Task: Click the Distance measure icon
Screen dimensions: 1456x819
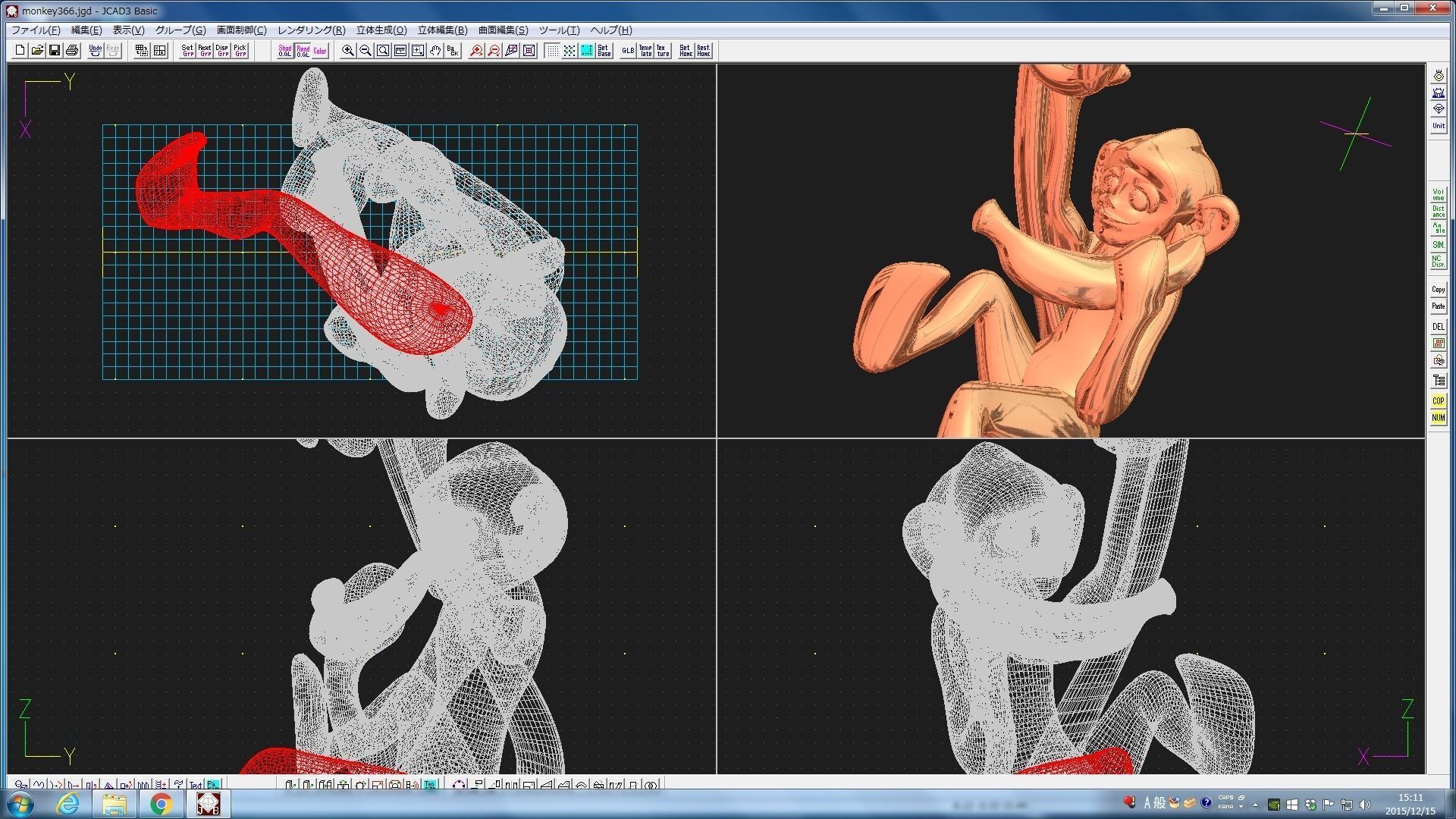Action: (1438, 212)
